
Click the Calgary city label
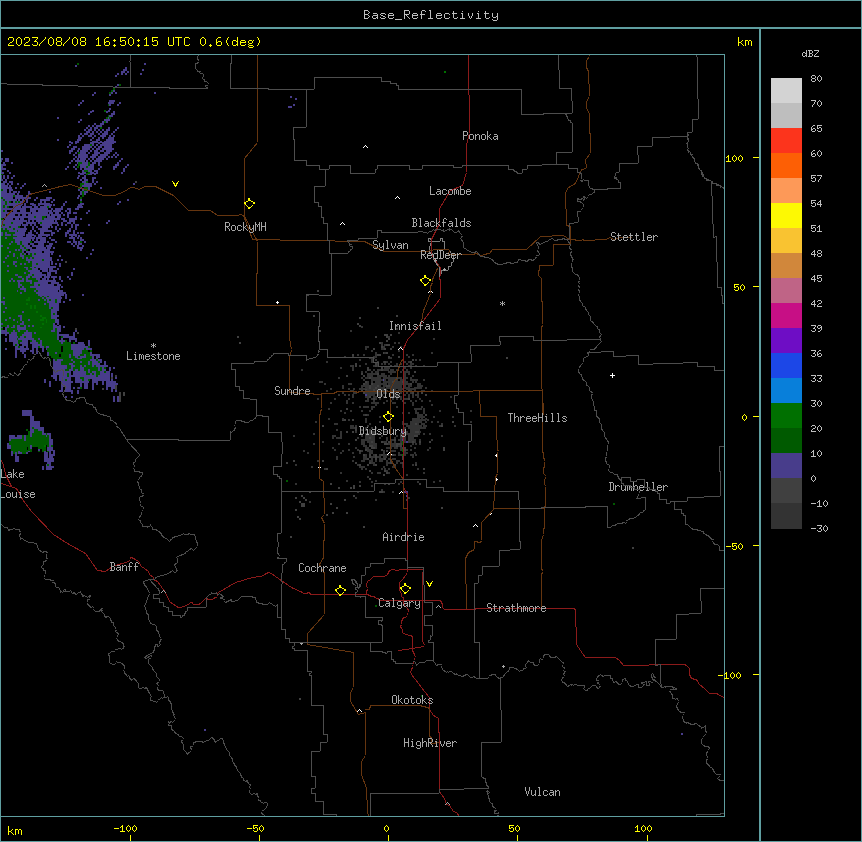click(399, 603)
